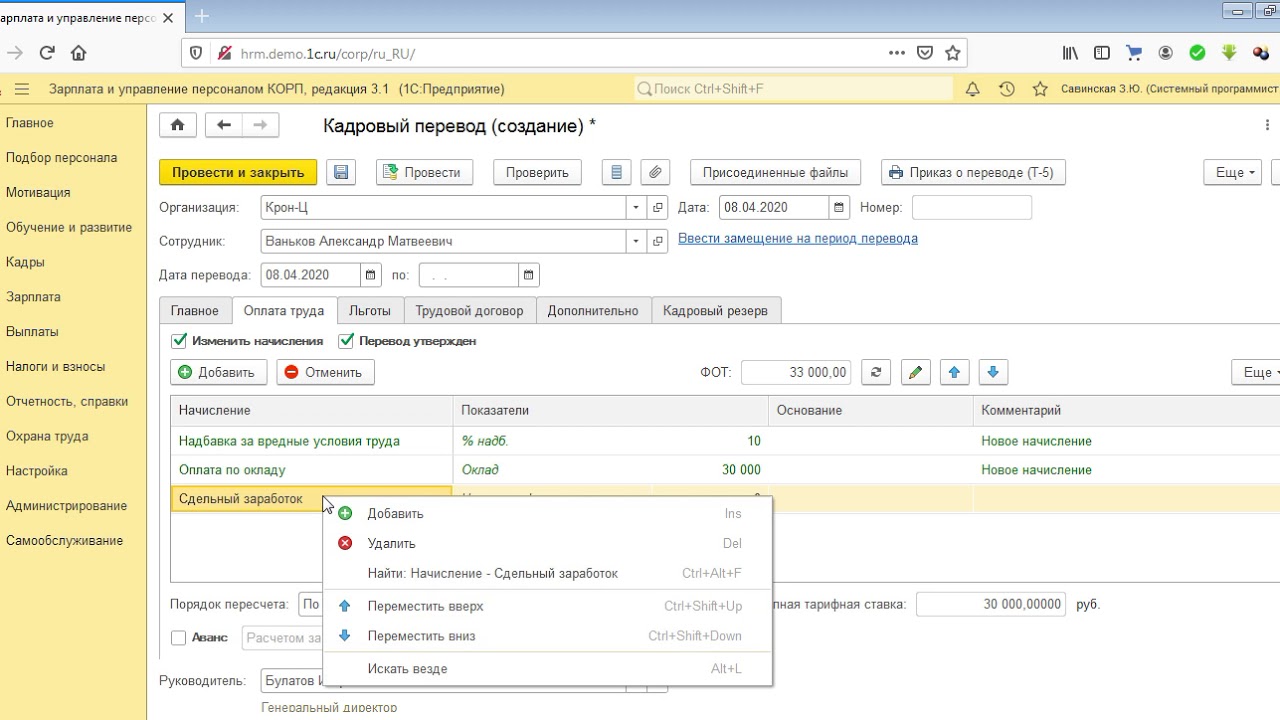Screen dimensions: 1280x720
Task: Click the refresh FOT recalculation icon
Action: 876,372
